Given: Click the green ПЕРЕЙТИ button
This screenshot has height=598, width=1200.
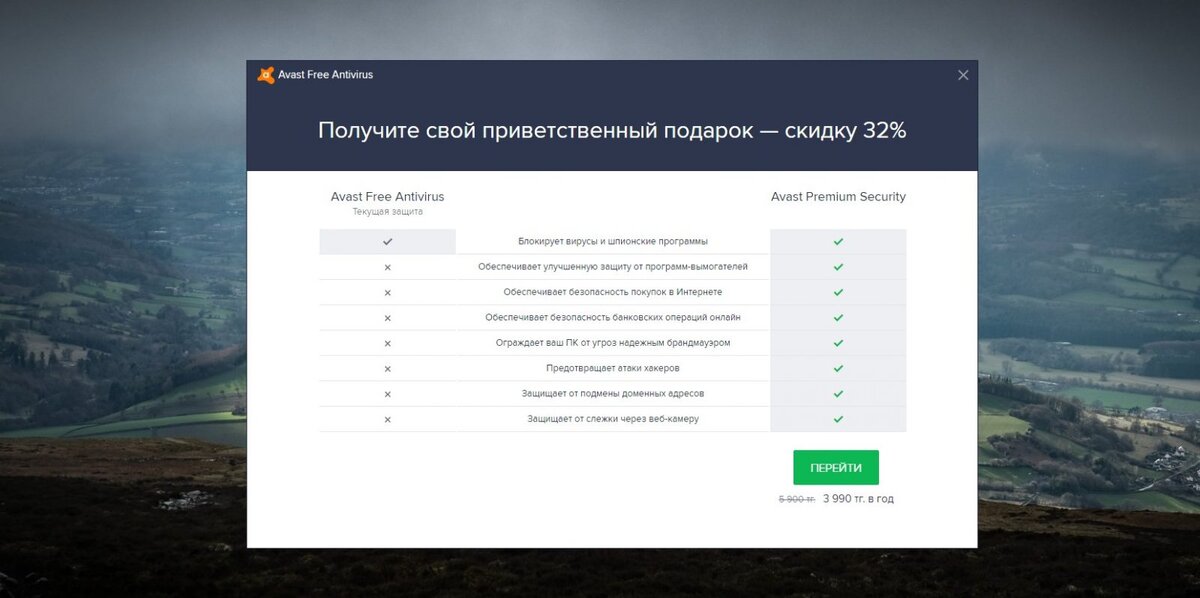Looking at the screenshot, I should pos(836,467).
